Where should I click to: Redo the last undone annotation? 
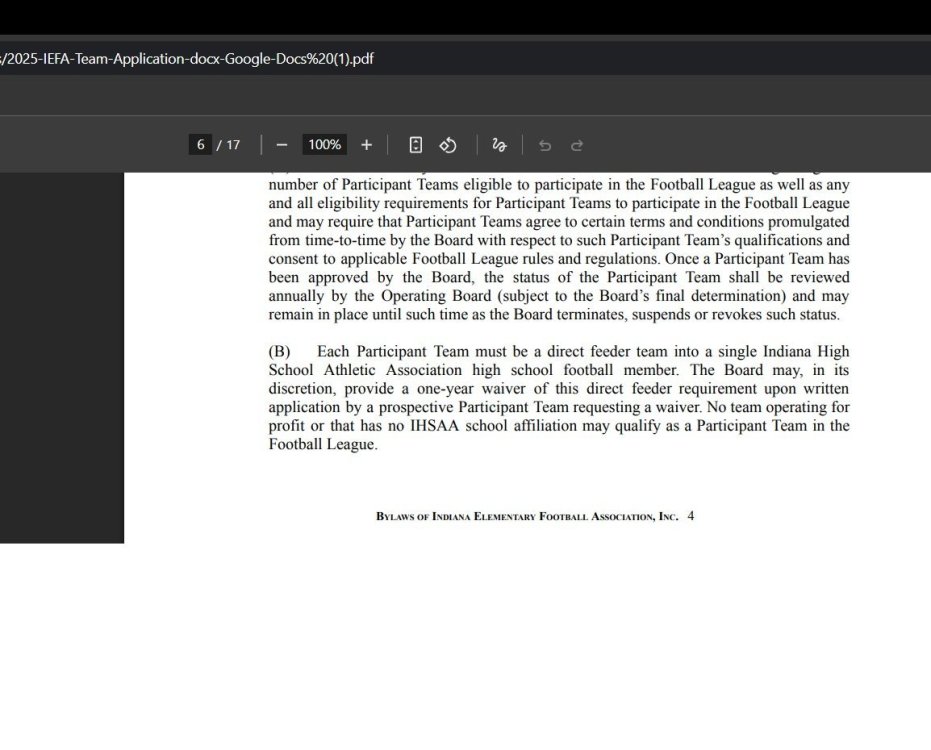[577, 145]
